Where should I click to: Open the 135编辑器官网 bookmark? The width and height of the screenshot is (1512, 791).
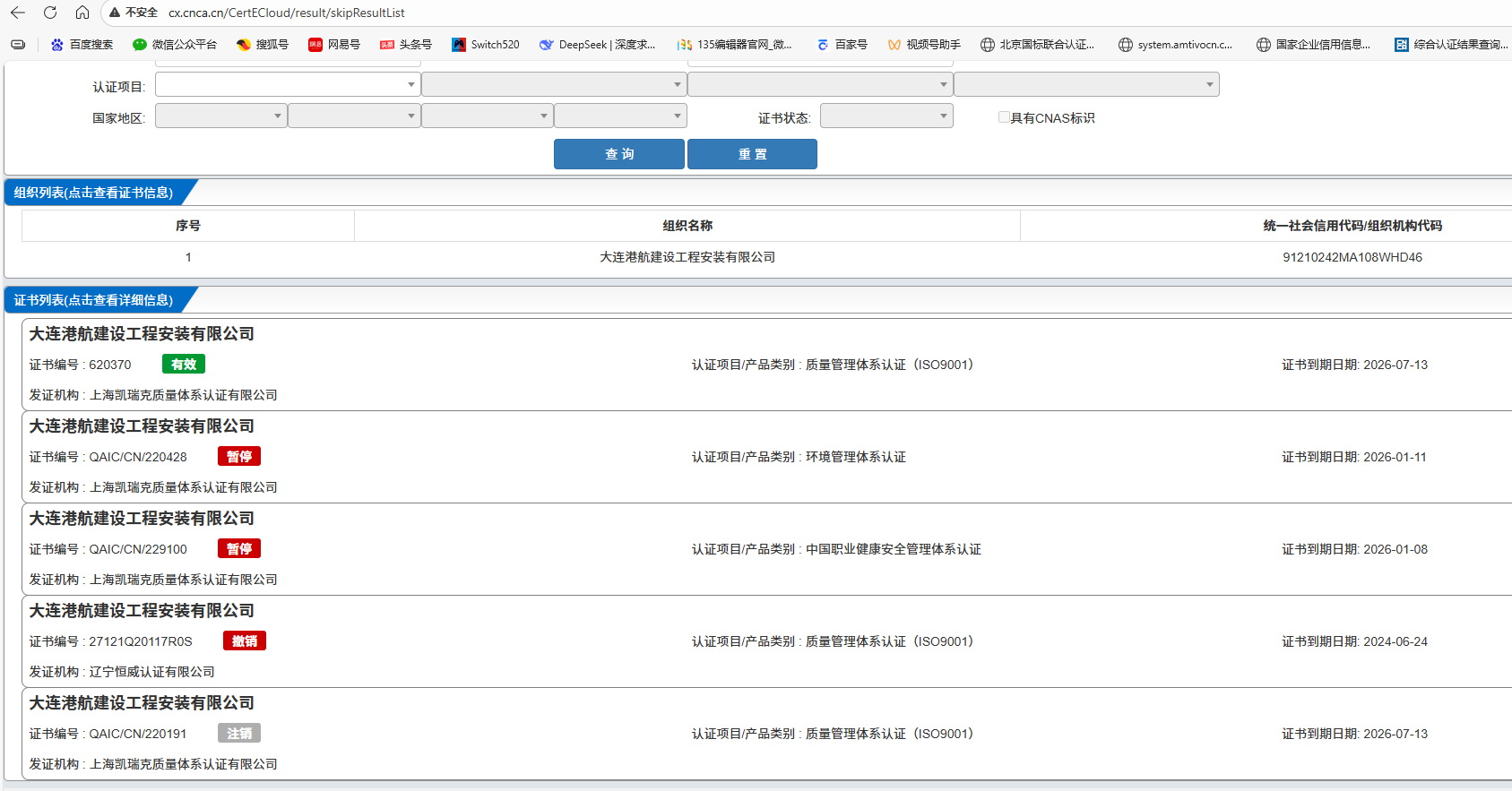(x=735, y=45)
